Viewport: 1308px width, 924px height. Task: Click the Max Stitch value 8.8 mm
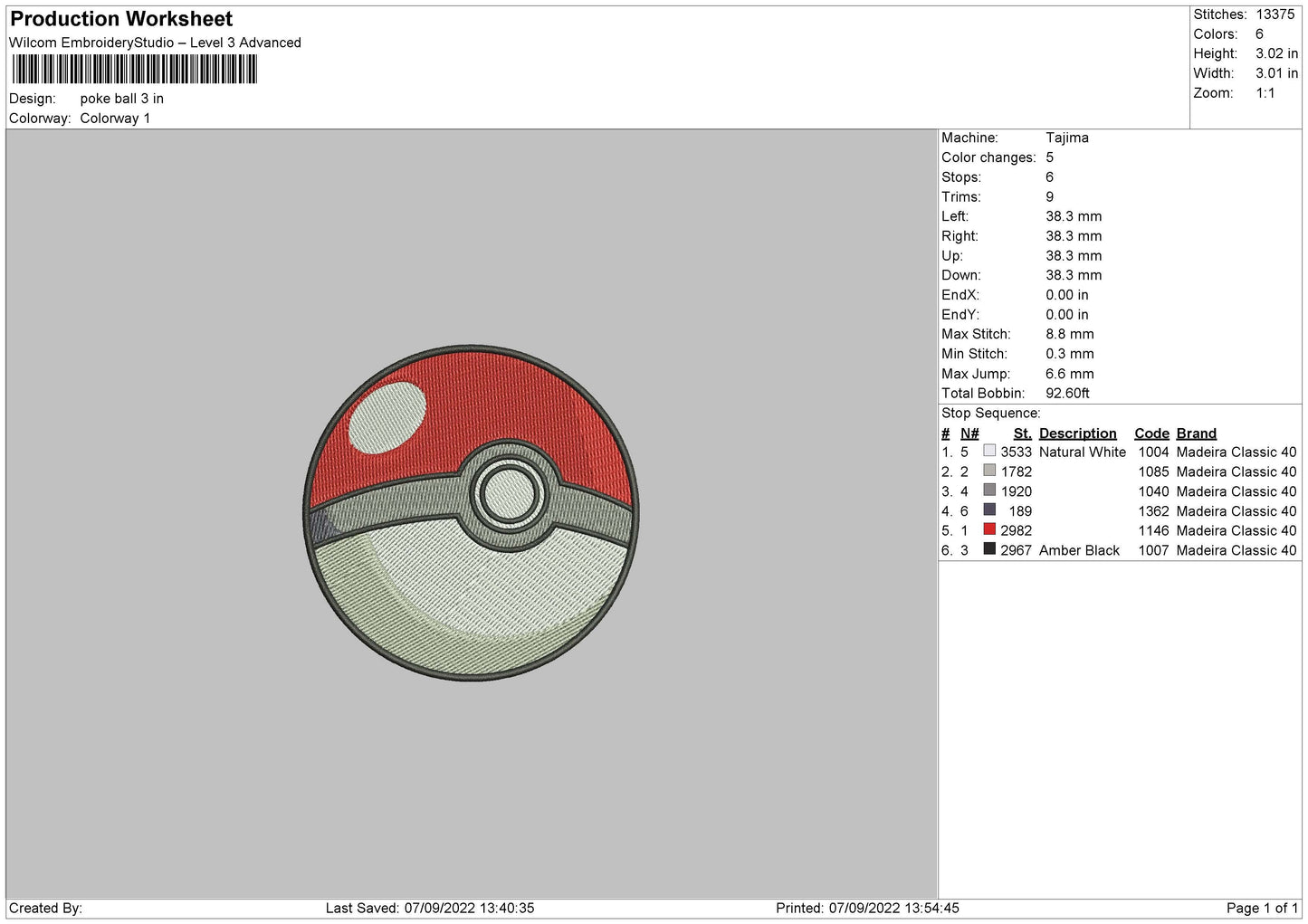(x=1070, y=334)
